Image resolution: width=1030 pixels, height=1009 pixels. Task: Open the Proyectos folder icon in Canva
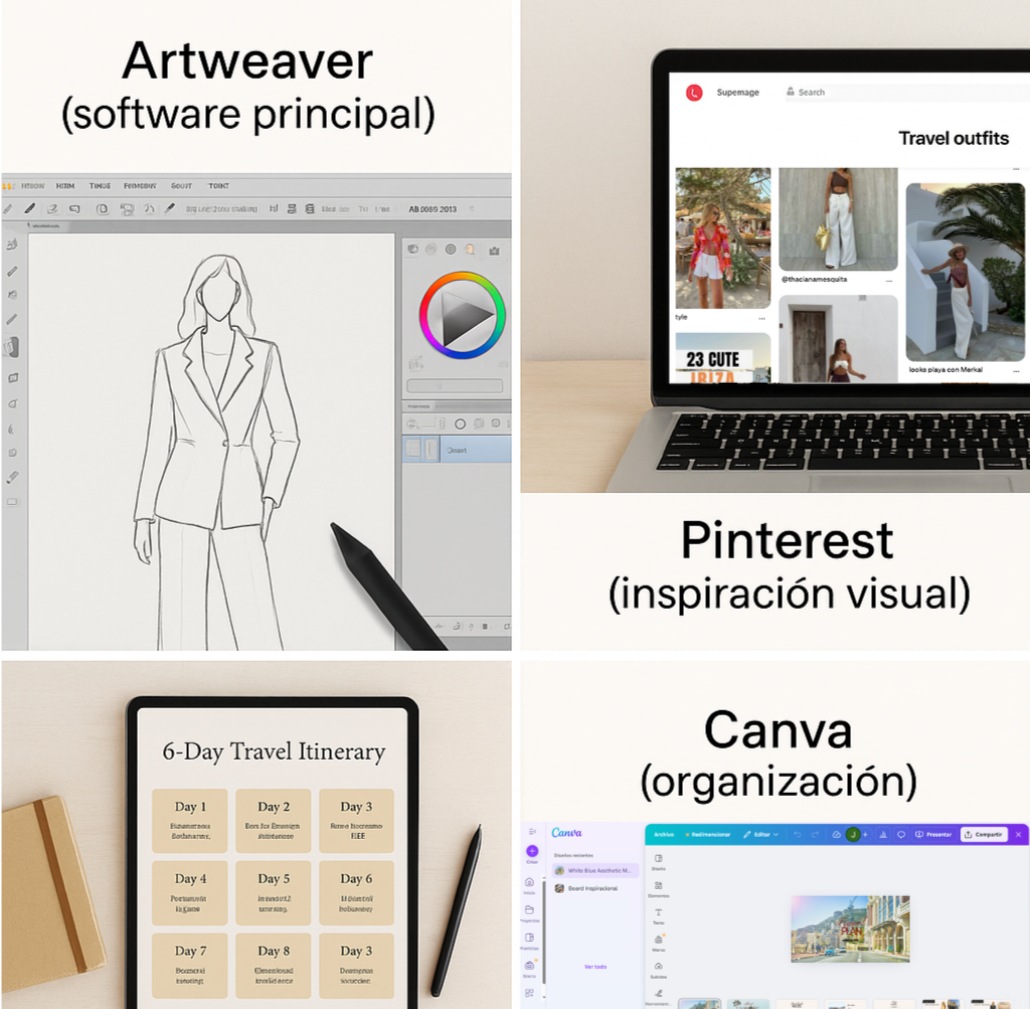pos(529,910)
